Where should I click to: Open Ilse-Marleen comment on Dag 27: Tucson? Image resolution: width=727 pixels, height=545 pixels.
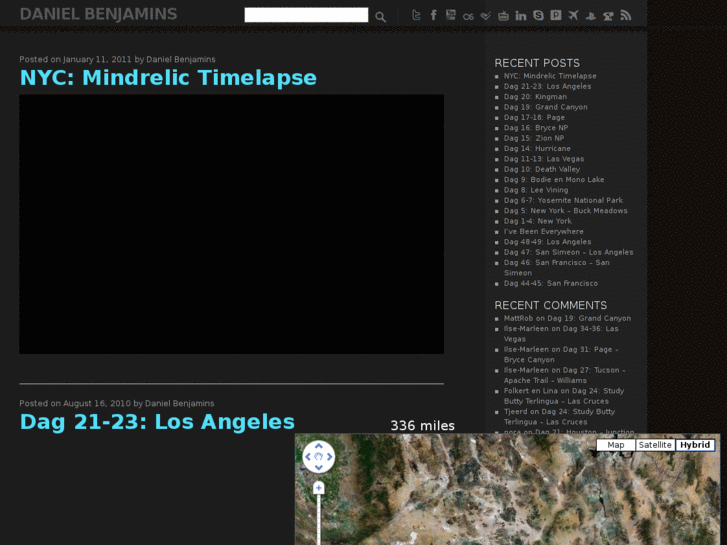(564, 375)
